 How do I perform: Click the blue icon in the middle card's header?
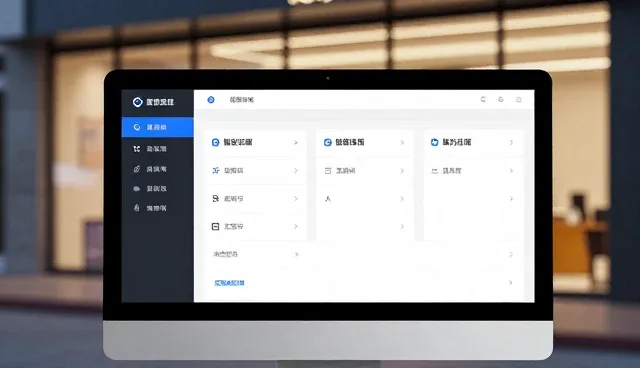tap(328, 142)
